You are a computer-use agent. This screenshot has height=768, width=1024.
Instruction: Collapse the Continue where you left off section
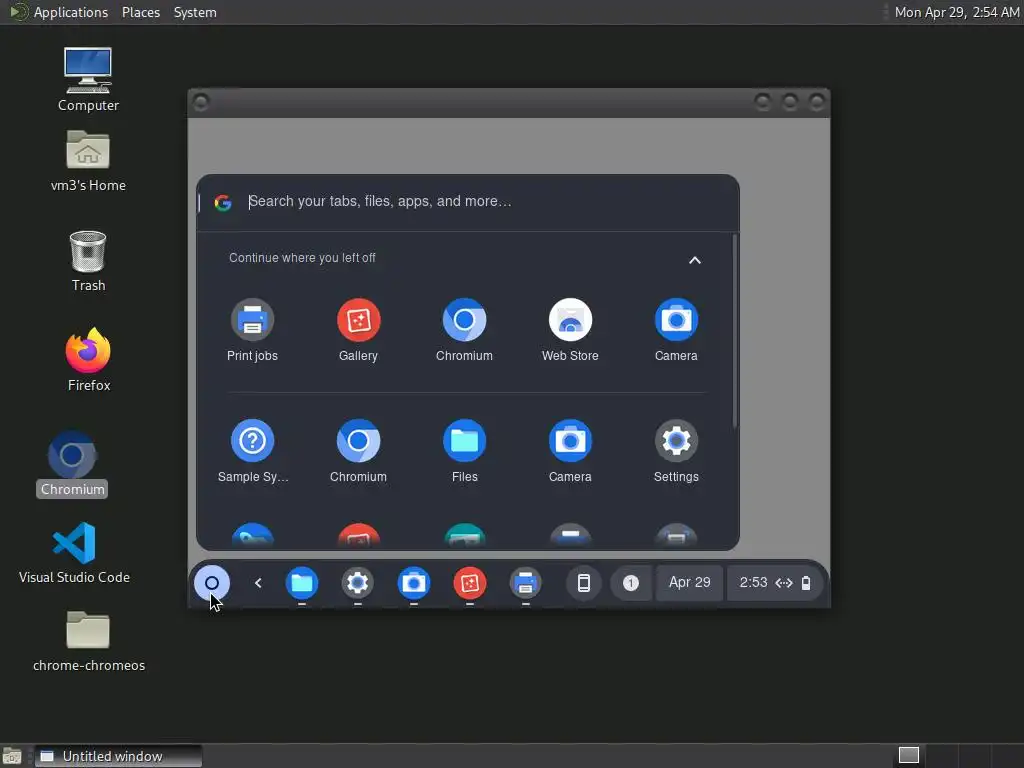[695, 260]
